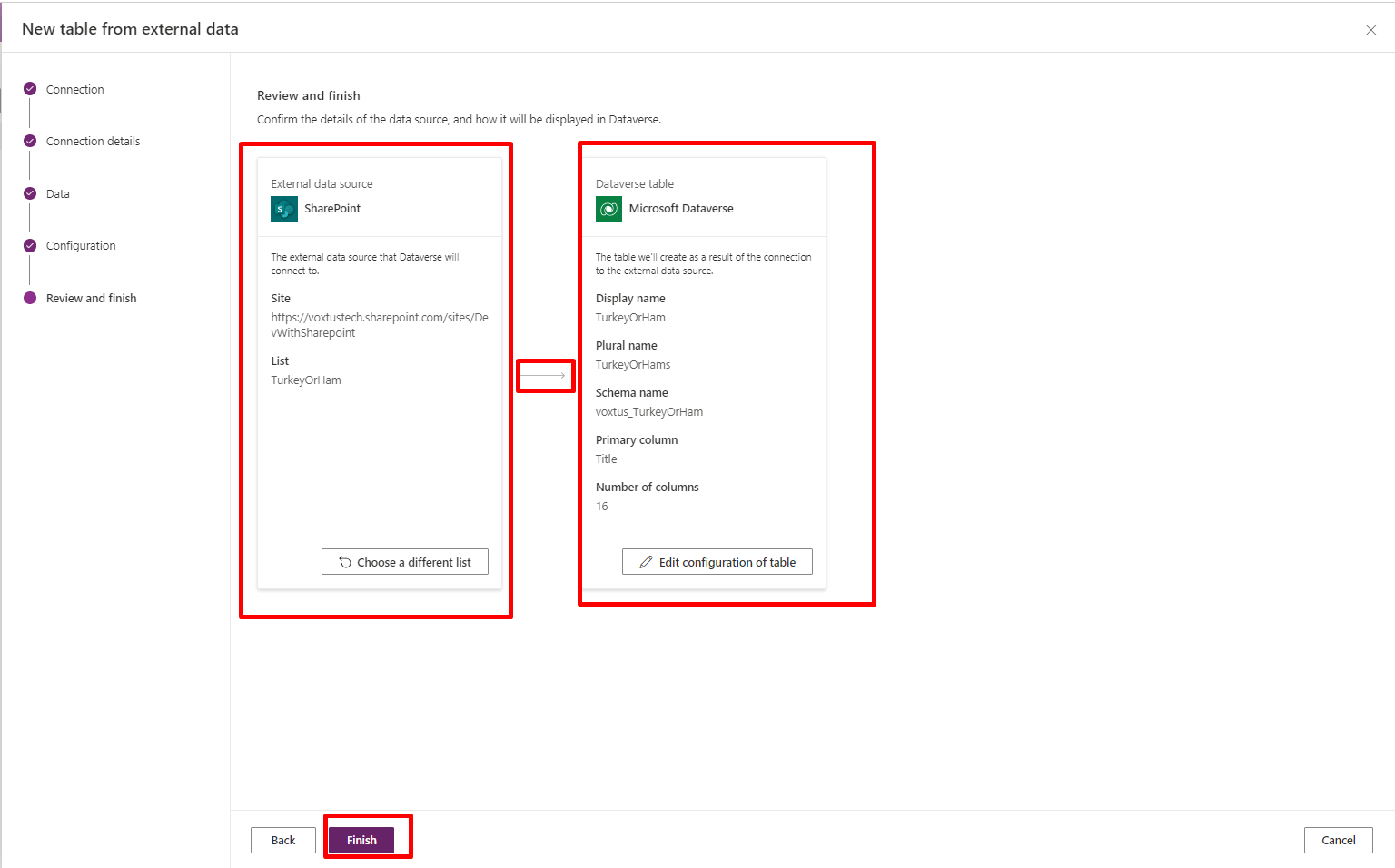Click the Back button
Image resolution: width=1395 pixels, height=868 pixels.
pyautogui.click(x=283, y=840)
